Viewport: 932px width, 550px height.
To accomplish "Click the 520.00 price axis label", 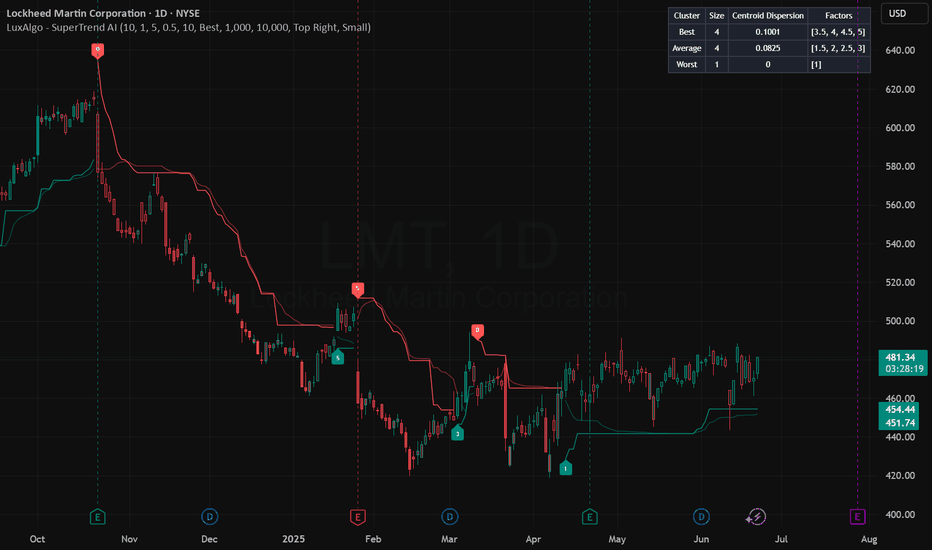I will pos(900,282).
